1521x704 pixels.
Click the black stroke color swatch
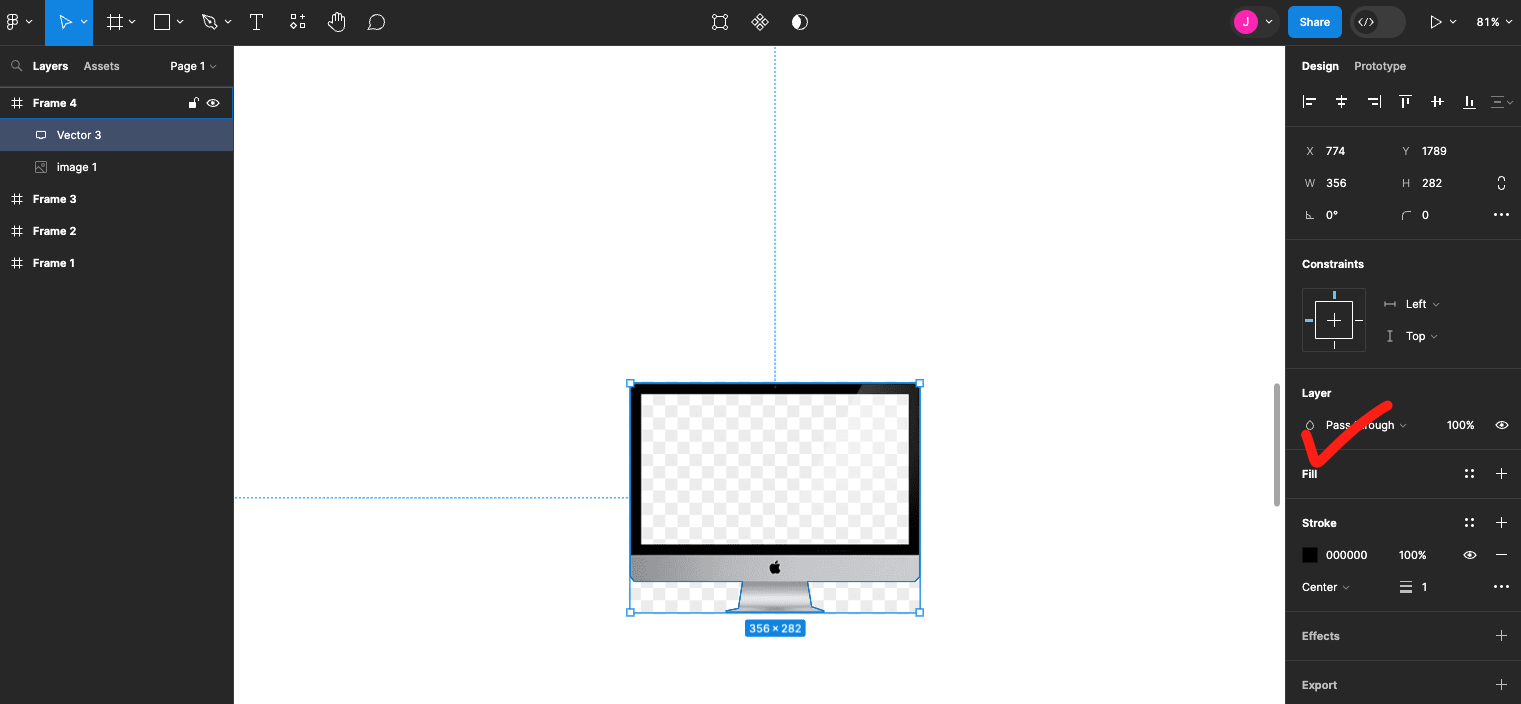(1310, 555)
